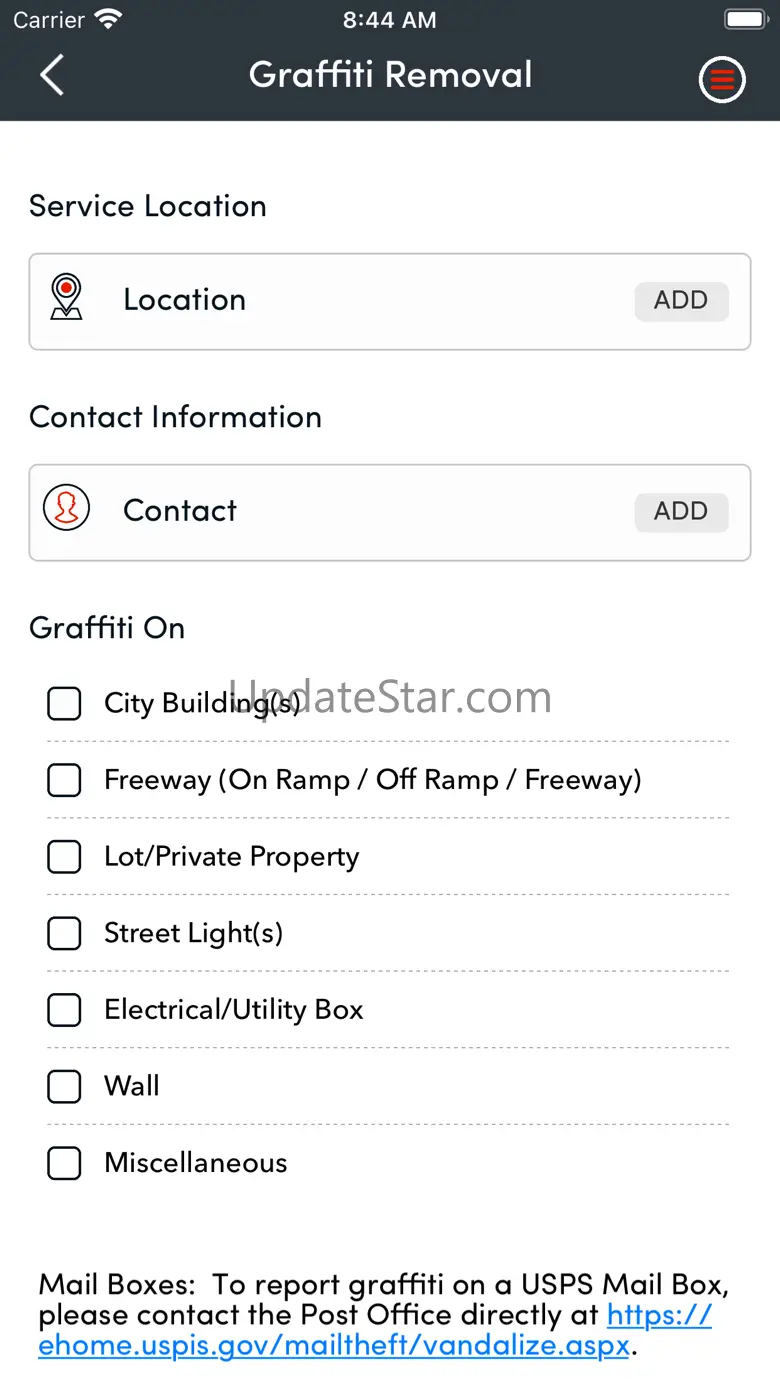This screenshot has height=1387, width=780.
Task: Tap the Contact row field
Action: [390, 512]
